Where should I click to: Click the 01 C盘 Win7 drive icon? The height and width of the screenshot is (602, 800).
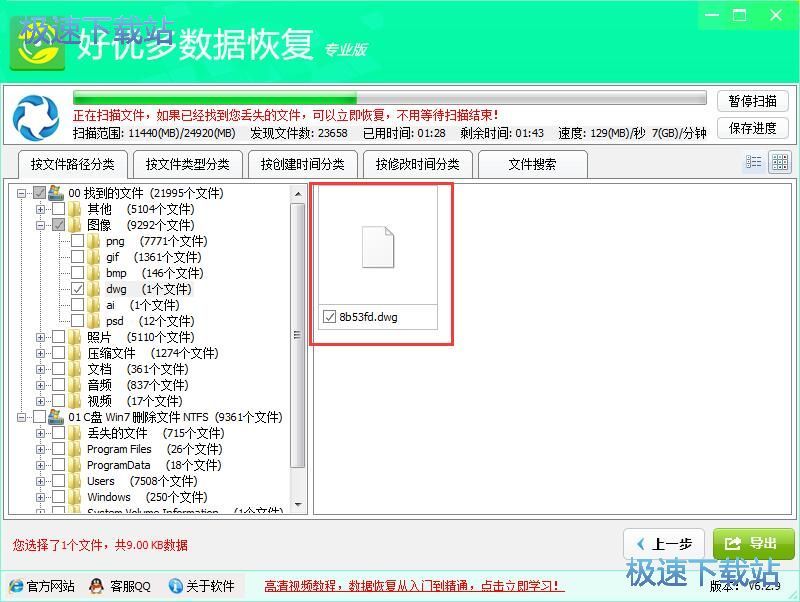[x=56, y=417]
